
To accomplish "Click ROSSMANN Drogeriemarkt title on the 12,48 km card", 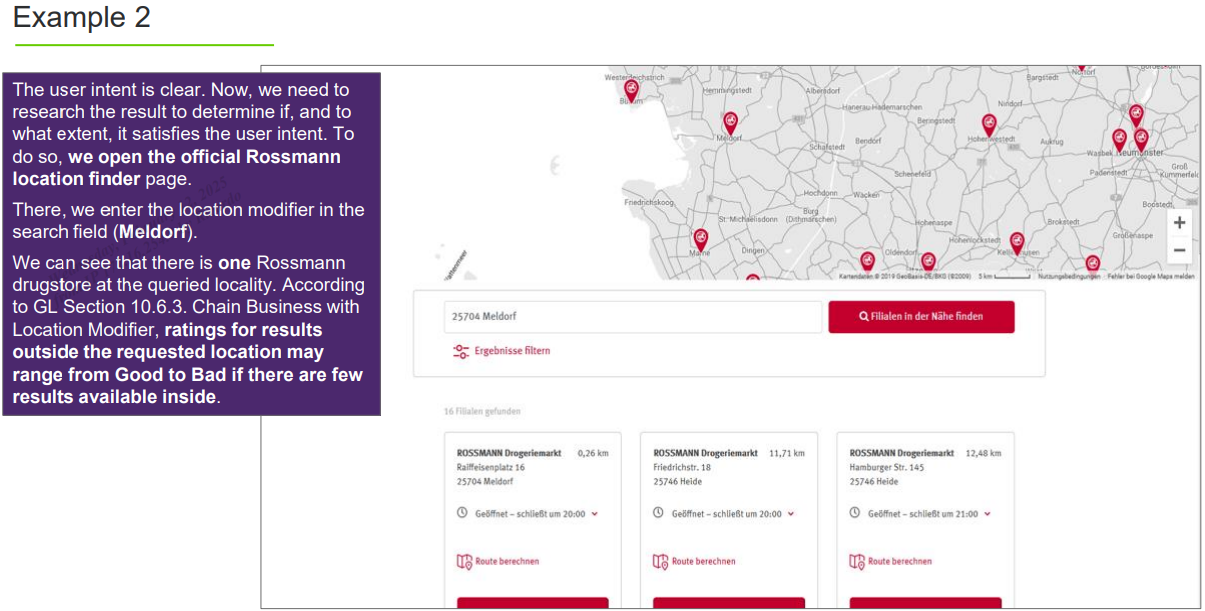I will click(x=902, y=453).
